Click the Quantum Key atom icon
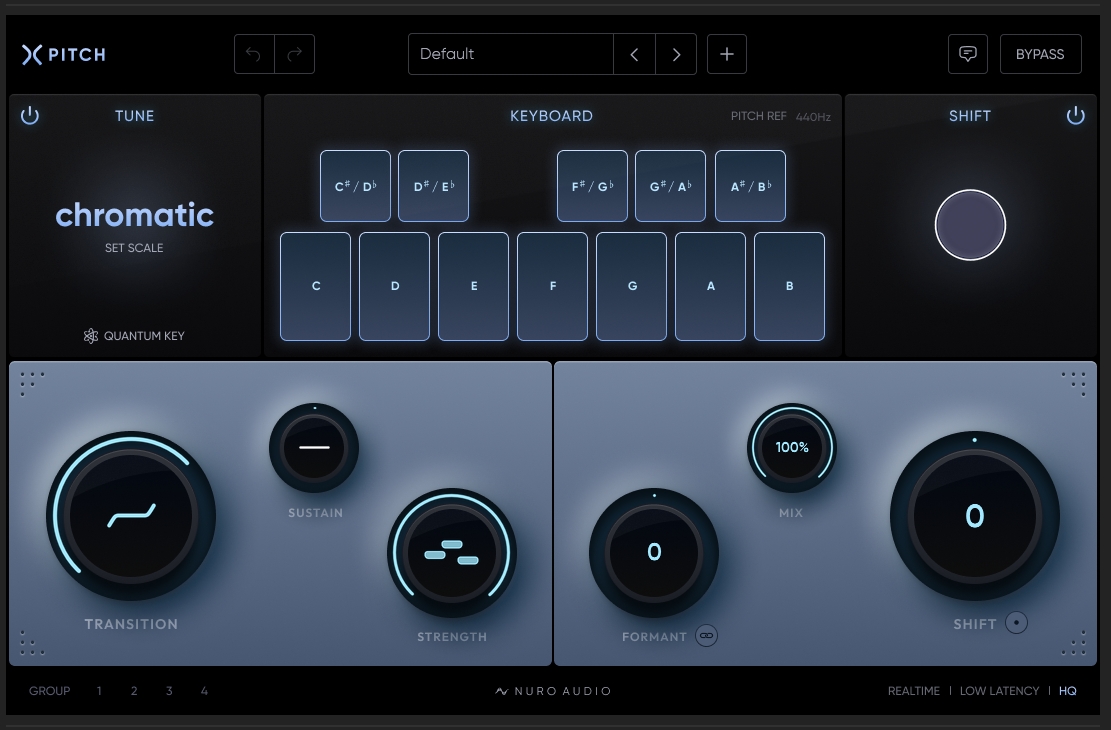 91,336
